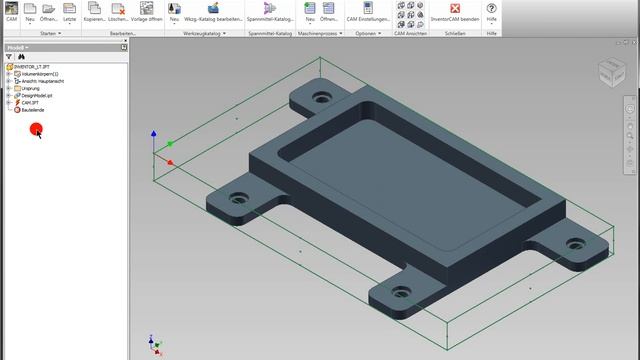Expand the Ansicht: Hauptansicht node

tap(9, 81)
